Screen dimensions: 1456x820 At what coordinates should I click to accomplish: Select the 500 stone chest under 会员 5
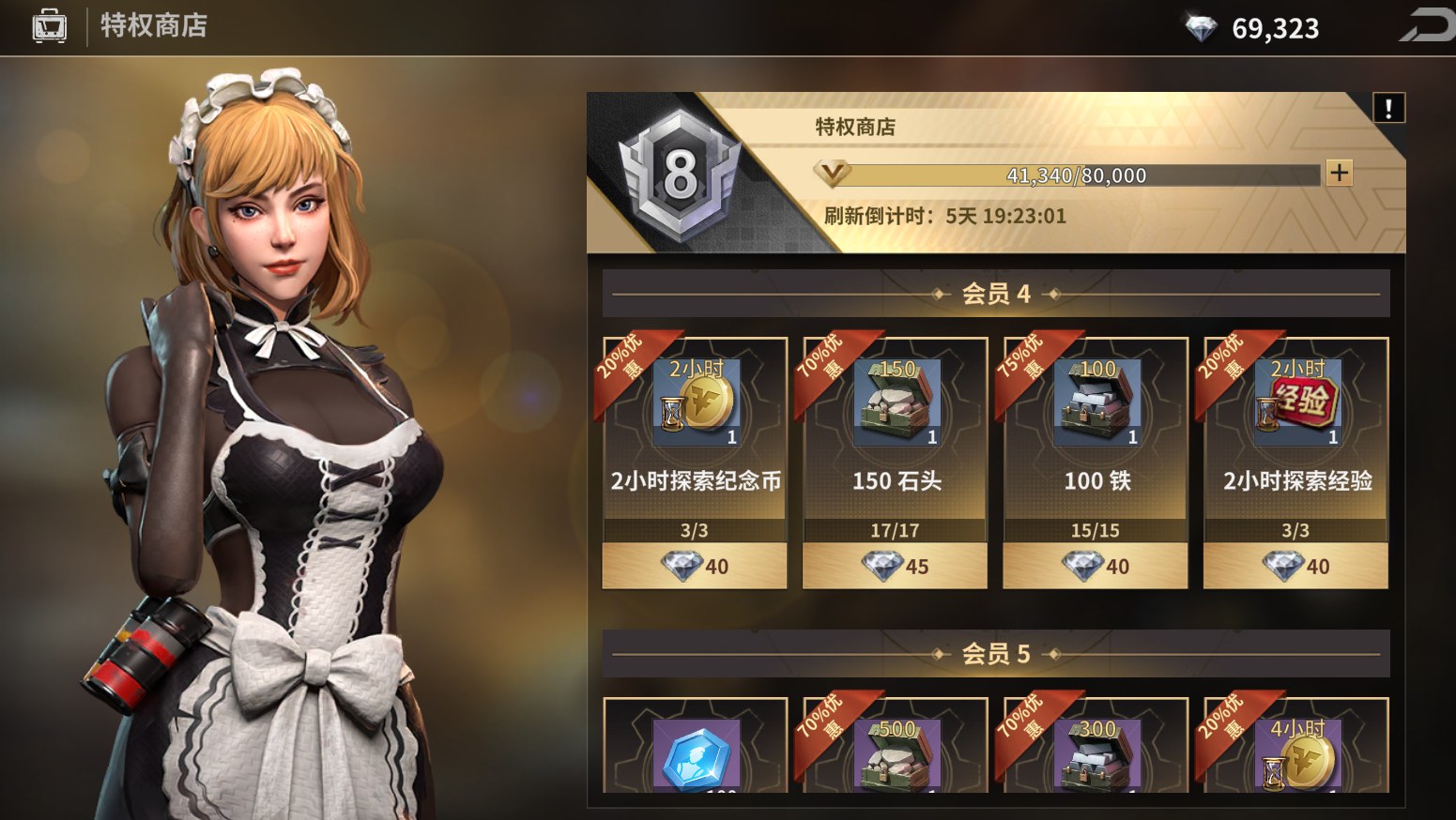click(x=897, y=756)
